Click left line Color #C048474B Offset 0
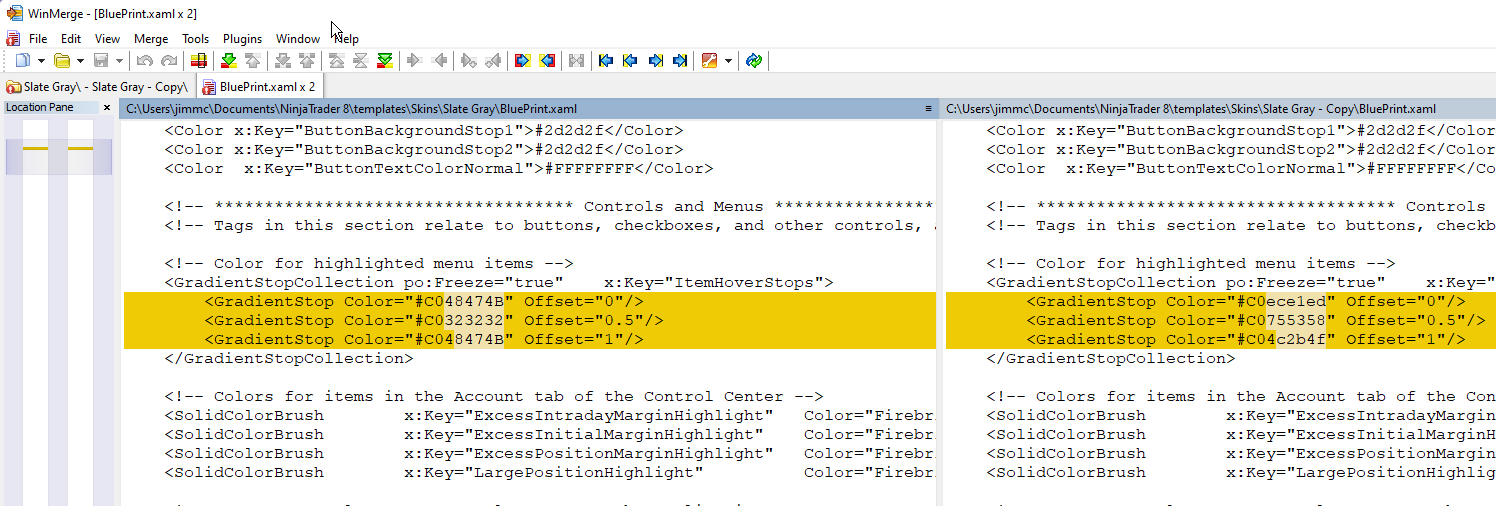 530,302
